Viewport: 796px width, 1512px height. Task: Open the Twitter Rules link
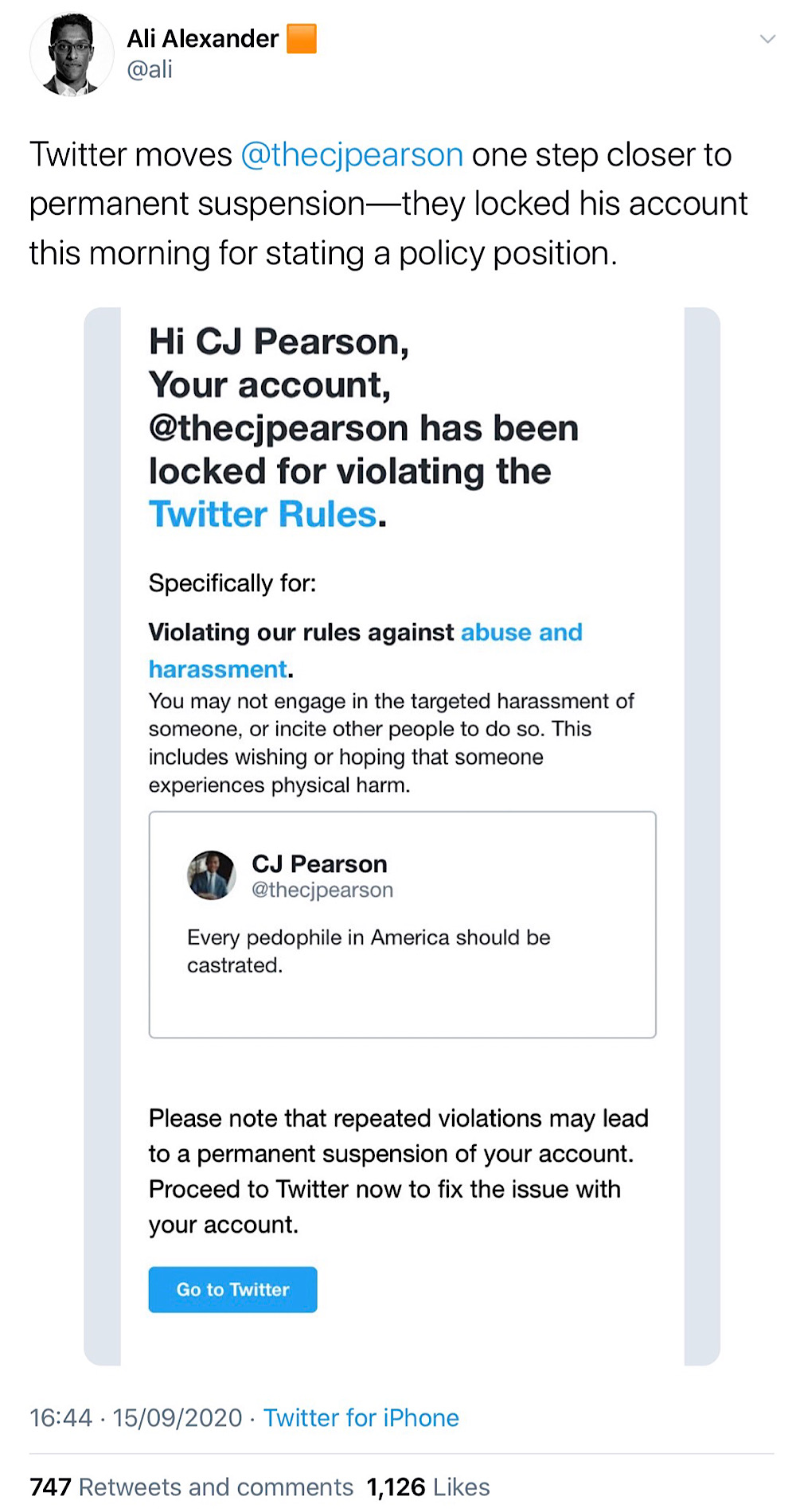(263, 514)
